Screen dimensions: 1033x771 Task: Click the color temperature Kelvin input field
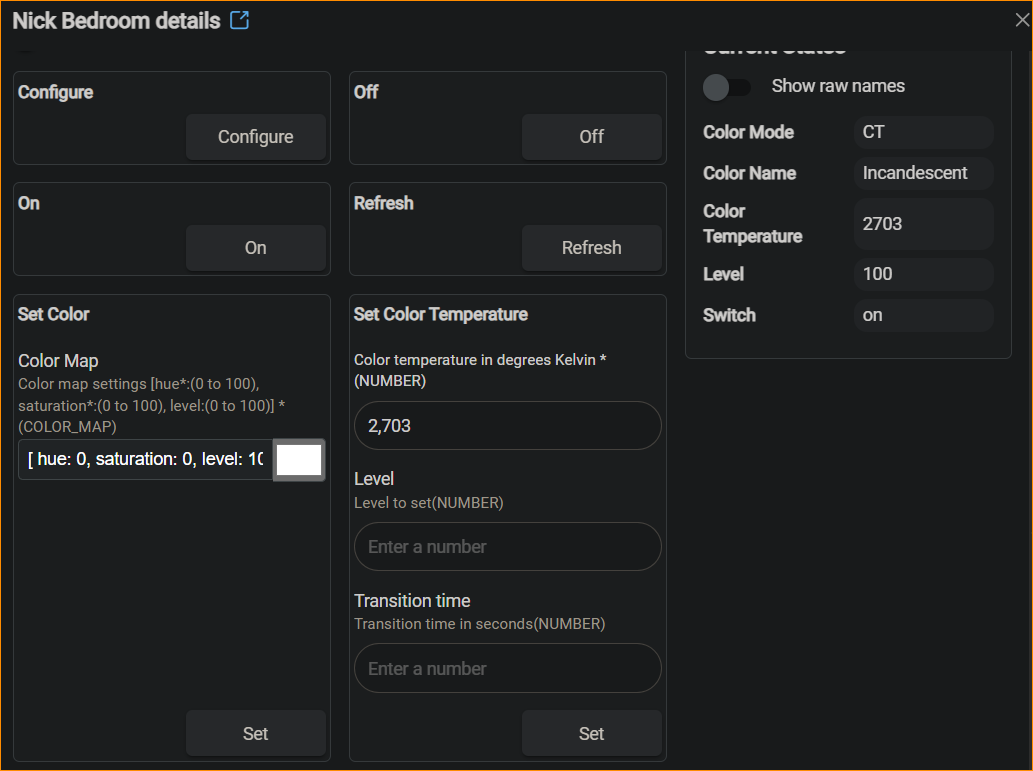[507, 426]
